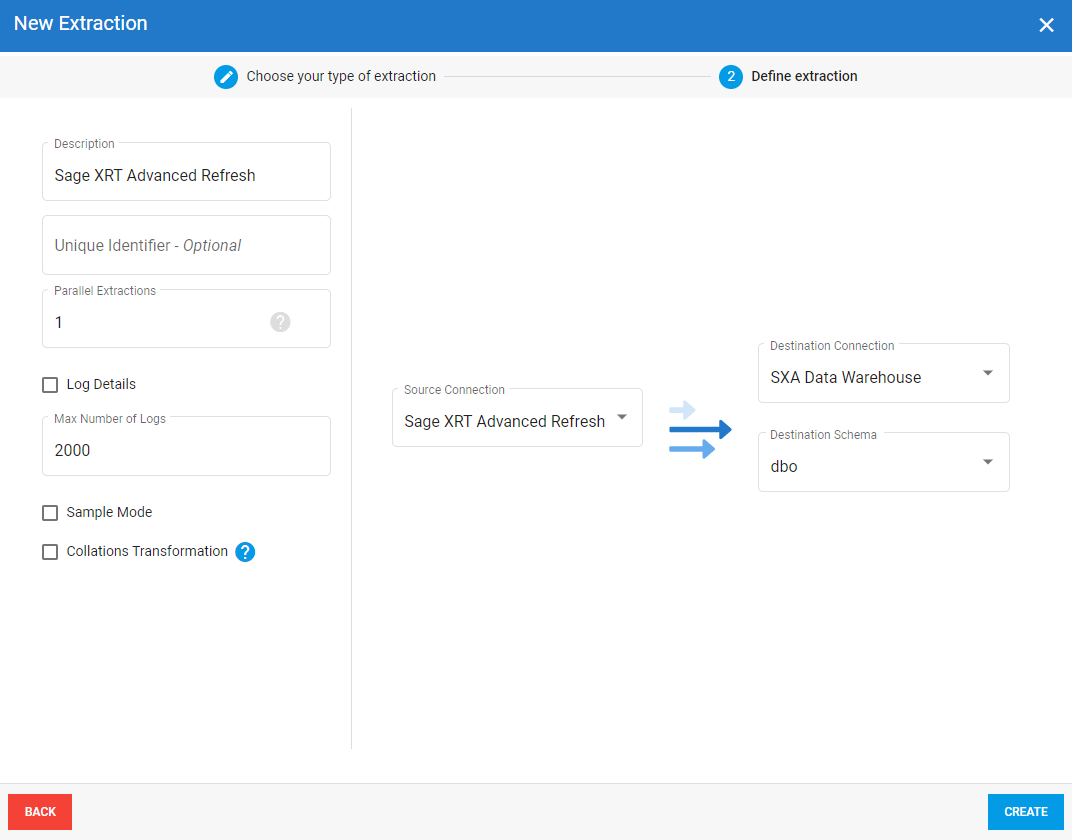Edit the Max Number of Logs field

coord(186,451)
